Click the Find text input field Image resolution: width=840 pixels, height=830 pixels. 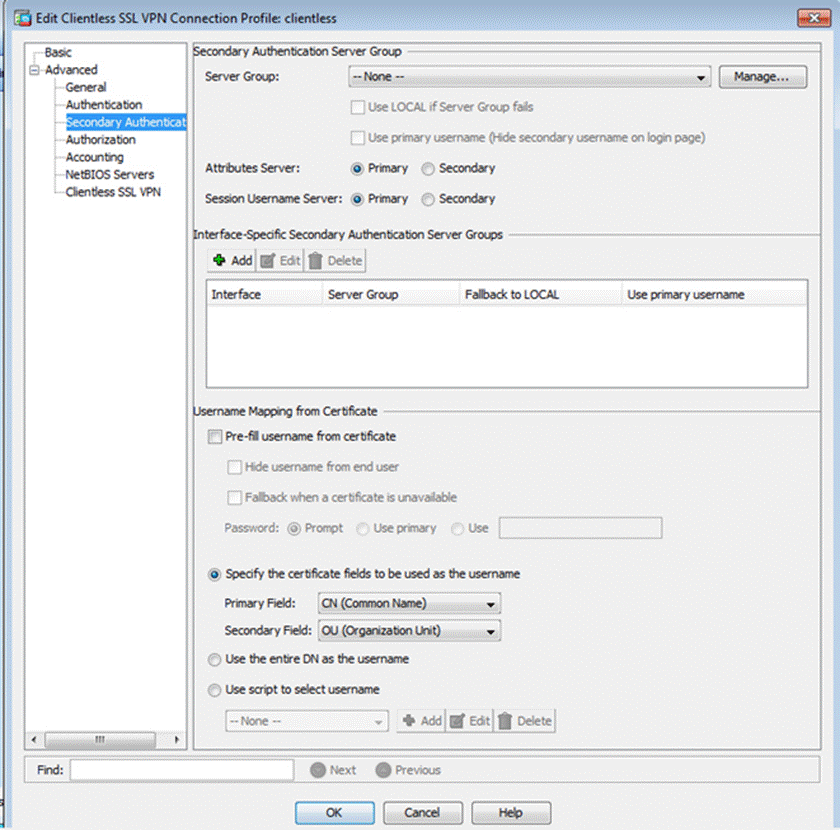181,770
